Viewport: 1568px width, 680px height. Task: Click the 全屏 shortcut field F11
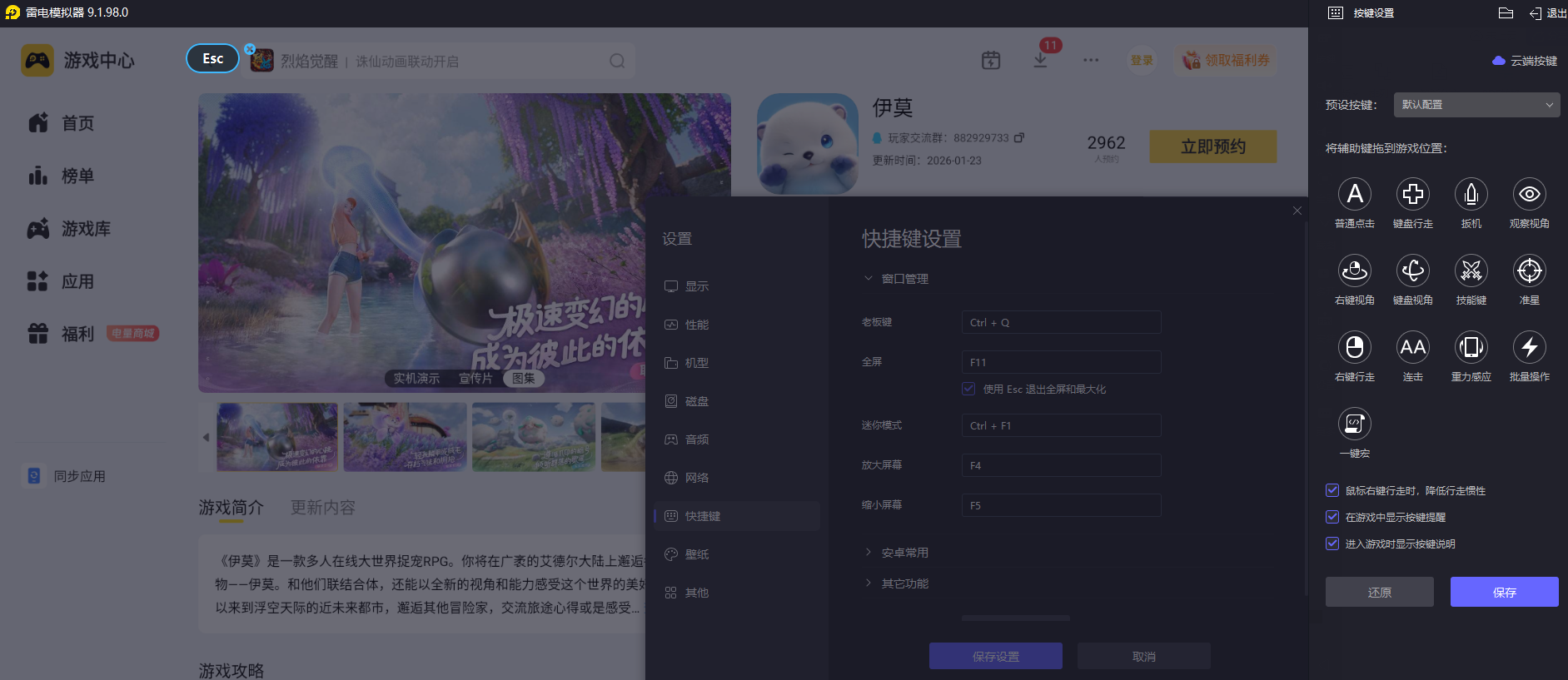pyautogui.click(x=1062, y=362)
